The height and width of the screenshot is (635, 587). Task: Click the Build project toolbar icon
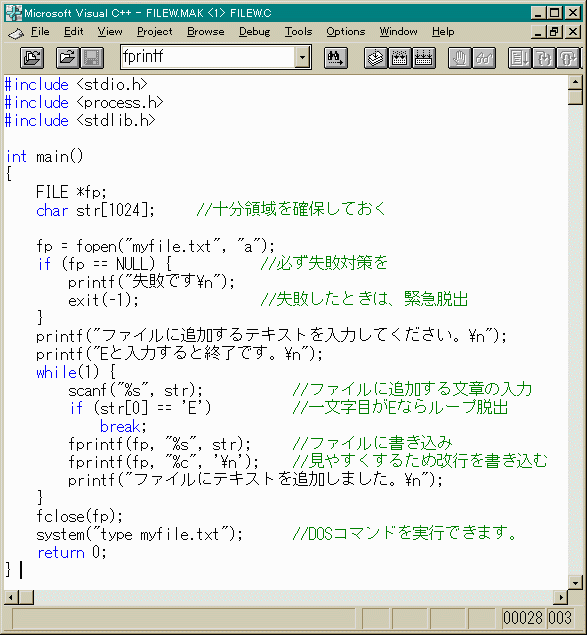pos(399,58)
